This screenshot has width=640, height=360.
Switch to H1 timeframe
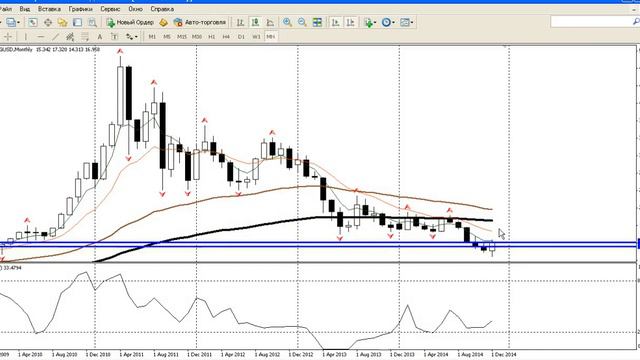point(211,37)
